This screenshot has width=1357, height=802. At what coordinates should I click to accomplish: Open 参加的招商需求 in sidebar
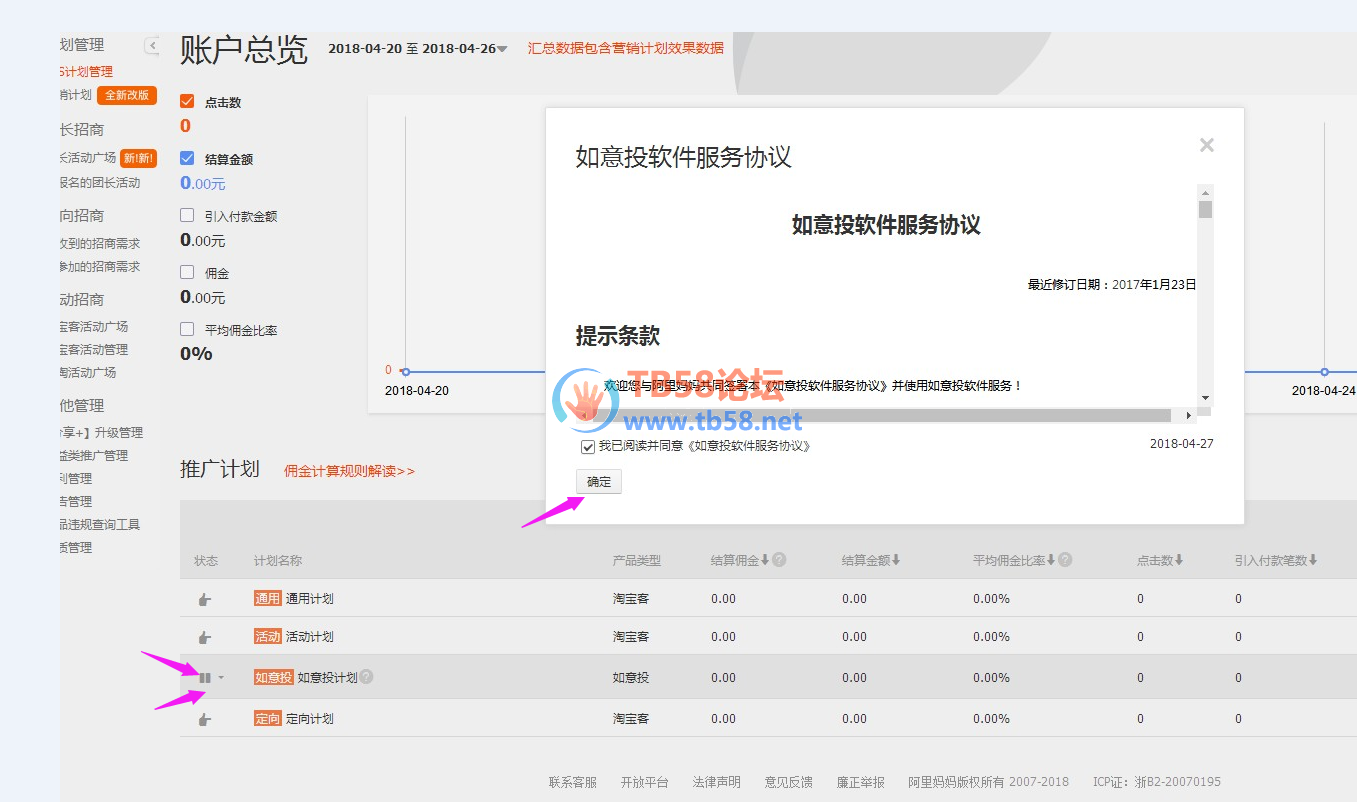[x=100, y=267]
